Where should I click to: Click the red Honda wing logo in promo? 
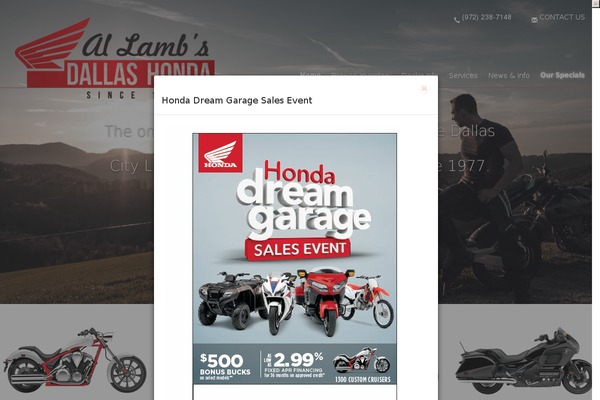[x=220, y=153]
